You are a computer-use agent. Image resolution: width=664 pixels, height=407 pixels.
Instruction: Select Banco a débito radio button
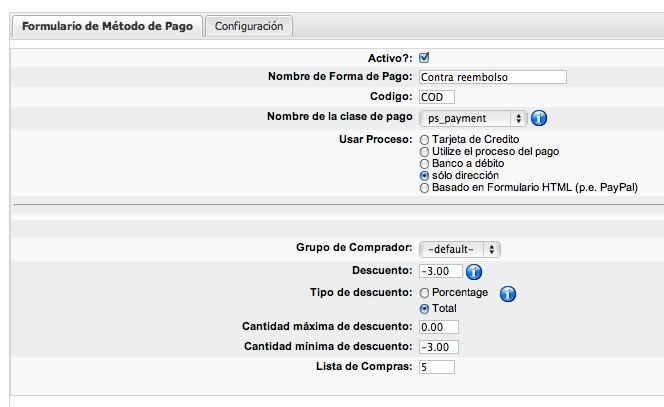click(424, 163)
